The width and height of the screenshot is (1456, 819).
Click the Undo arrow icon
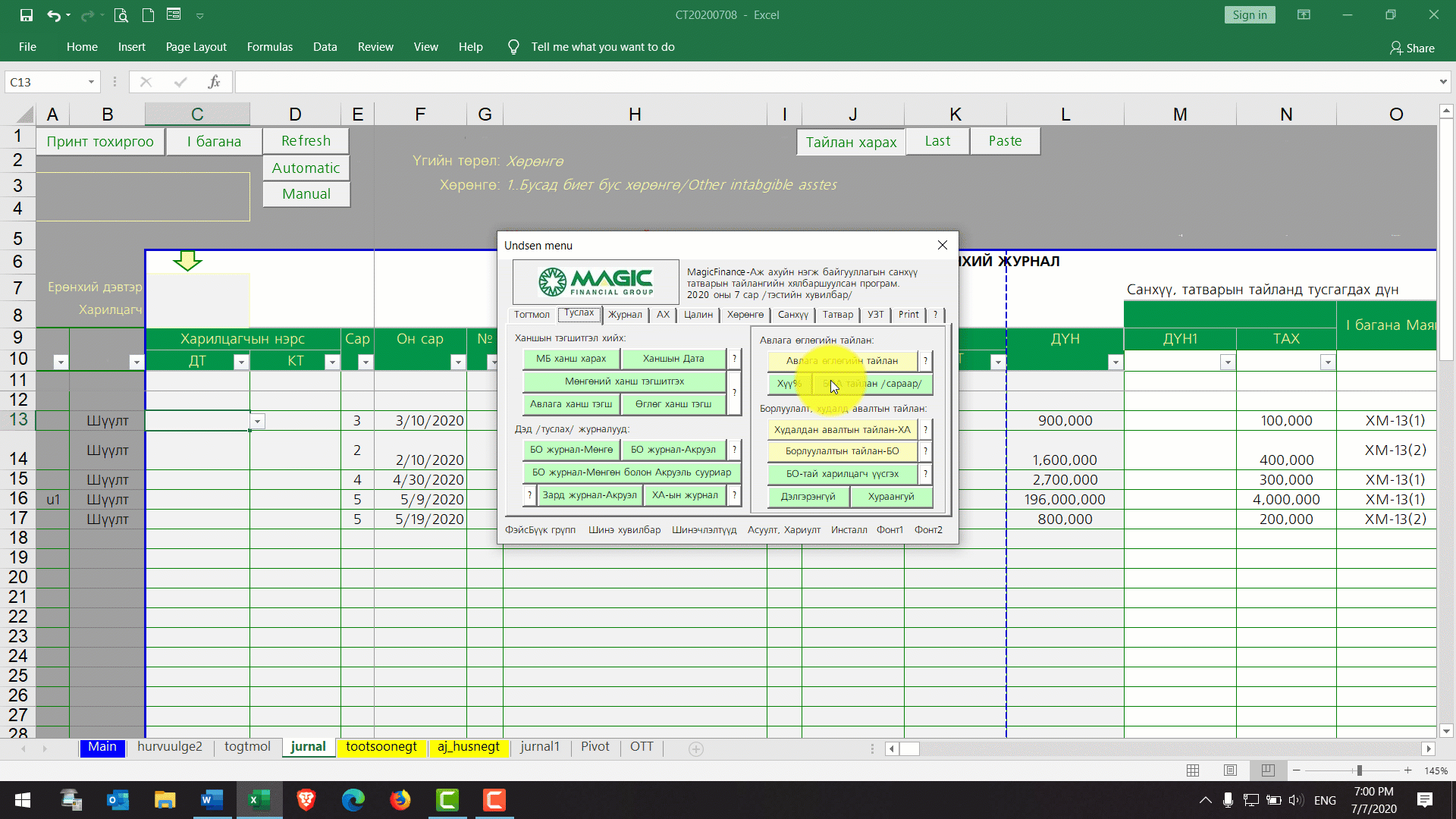[x=53, y=15]
